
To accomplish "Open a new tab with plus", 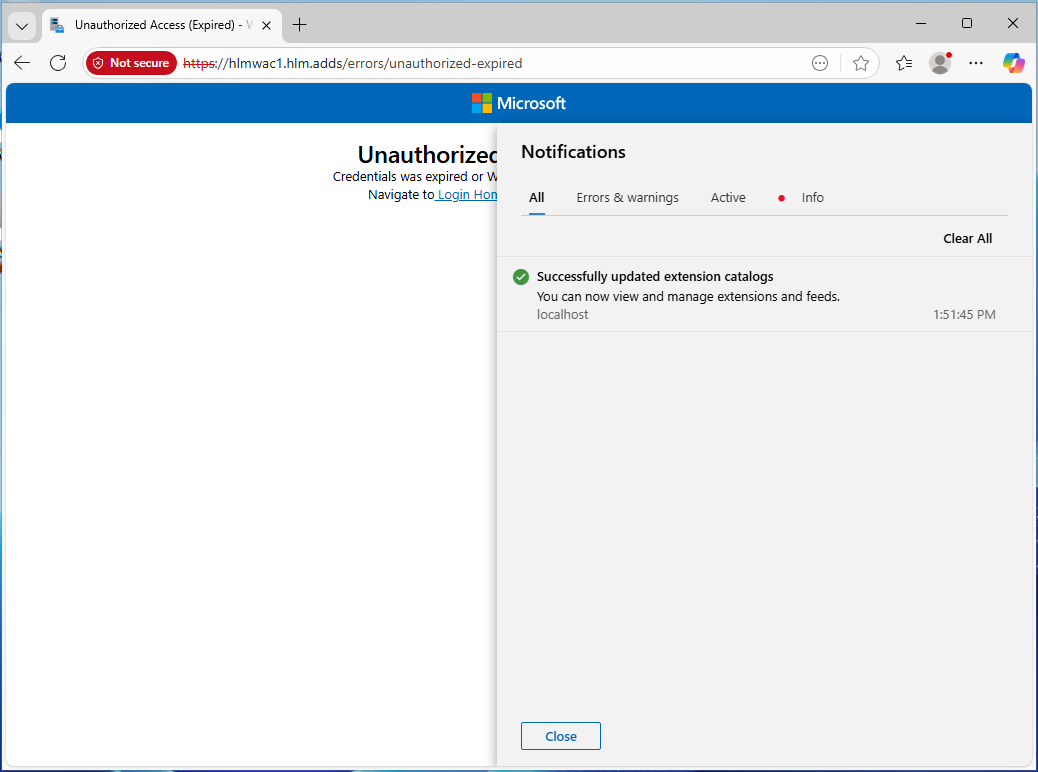I will click(x=299, y=25).
